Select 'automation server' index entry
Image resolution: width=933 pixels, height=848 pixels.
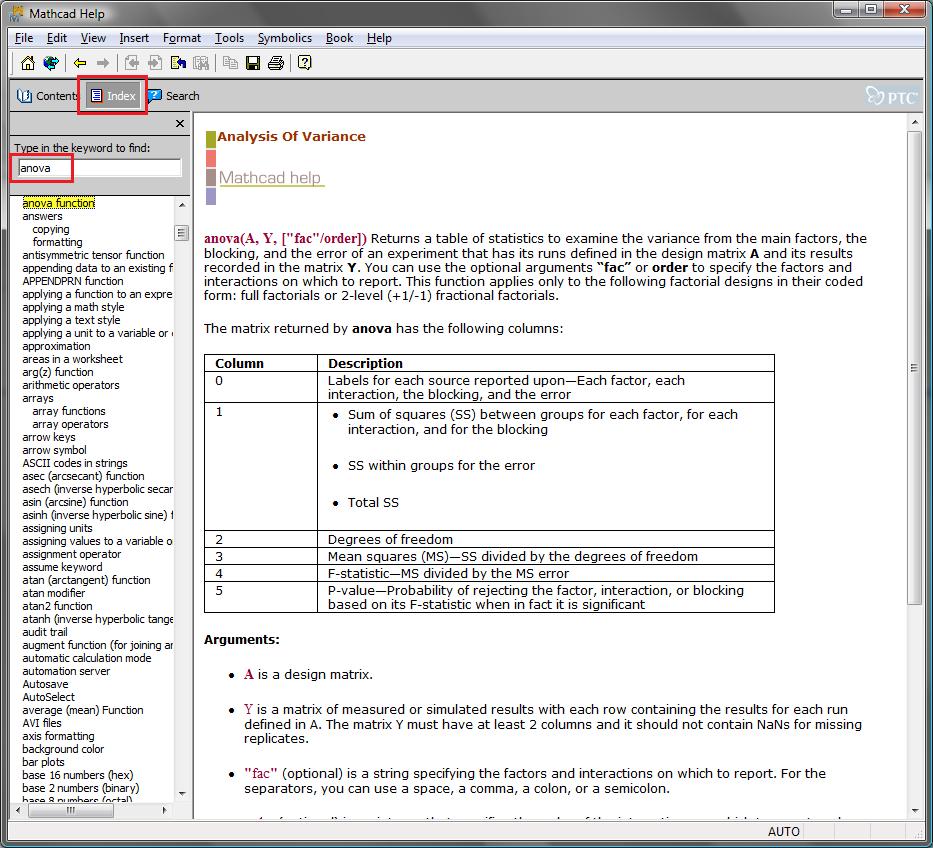point(66,671)
